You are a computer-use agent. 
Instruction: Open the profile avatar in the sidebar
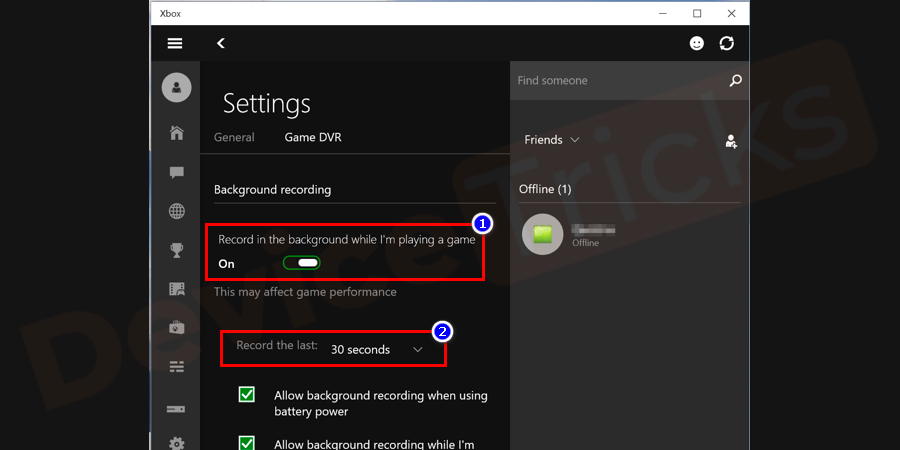[x=176, y=88]
